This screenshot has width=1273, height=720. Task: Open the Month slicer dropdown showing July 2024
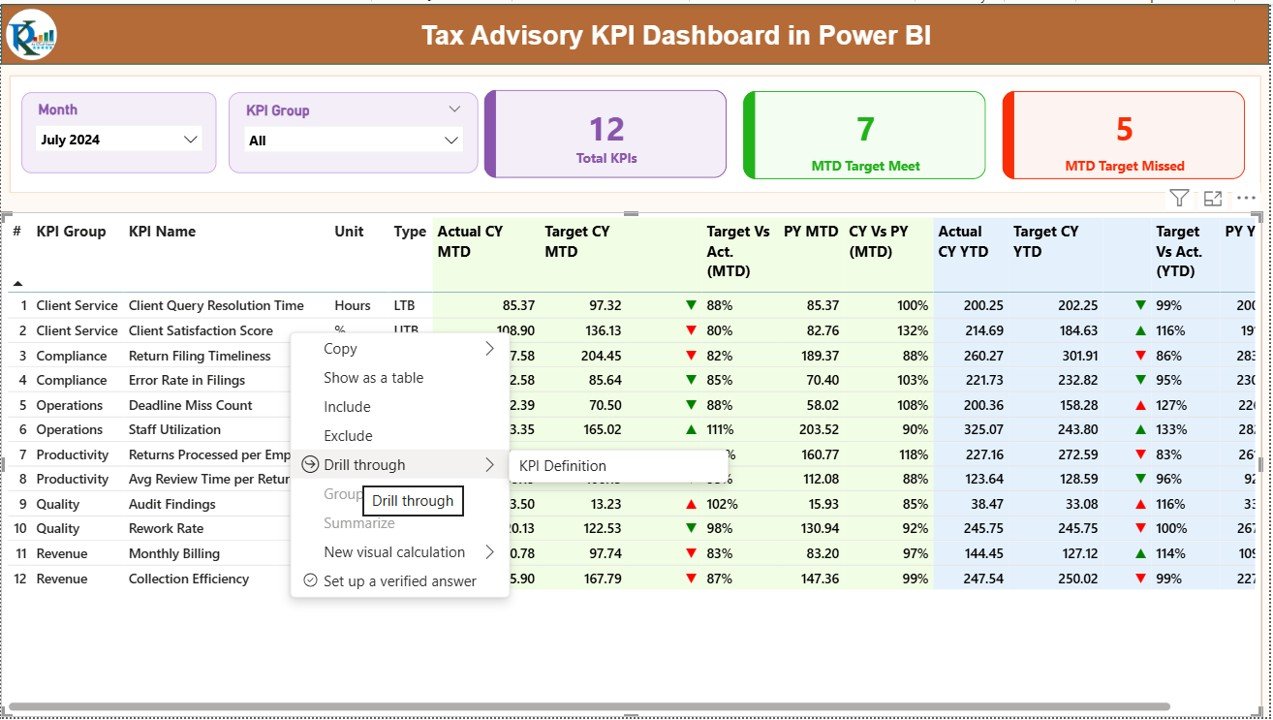[x=190, y=139]
